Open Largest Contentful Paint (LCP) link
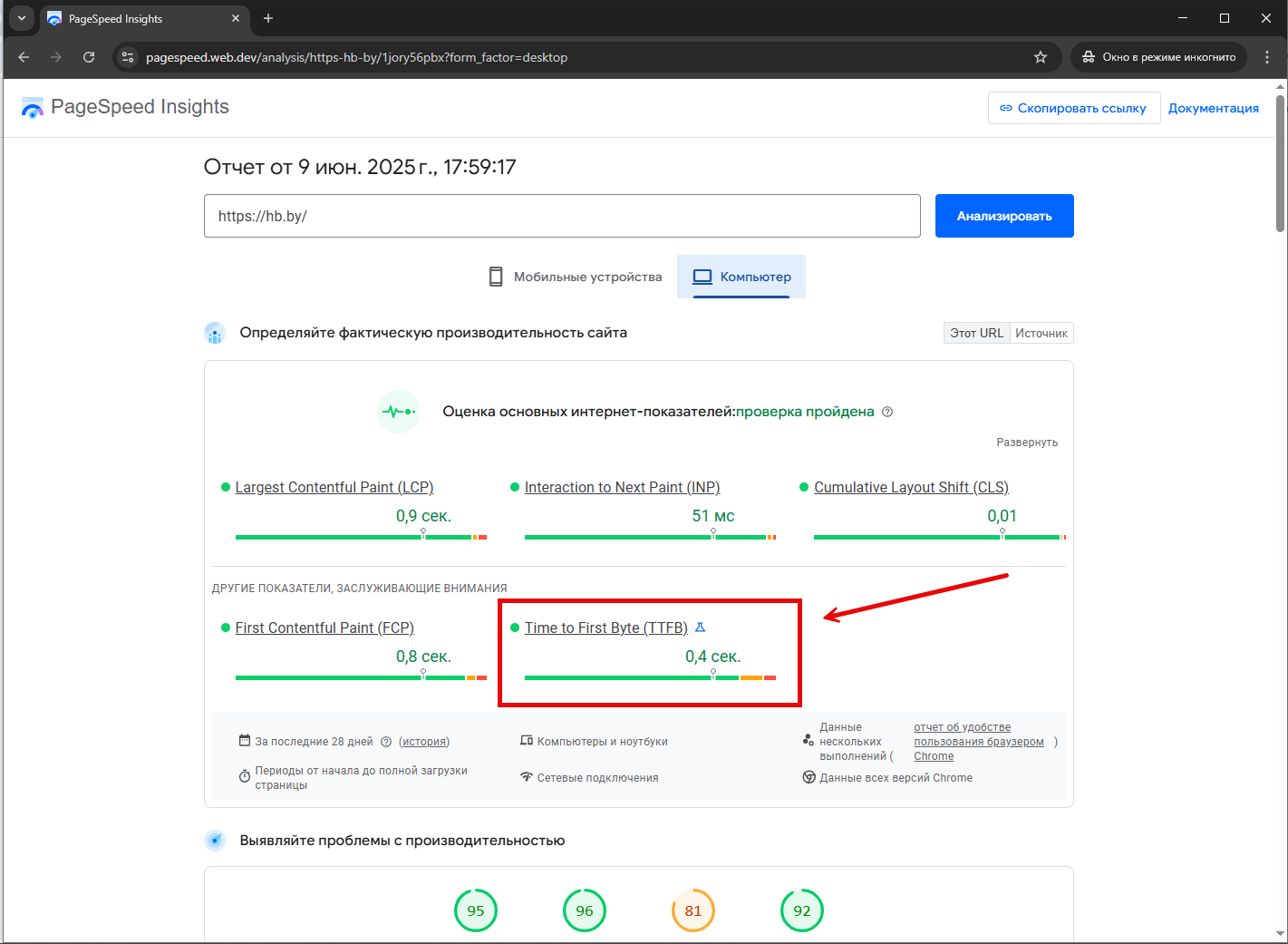The width and height of the screenshot is (1288, 944). click(334, 487)
